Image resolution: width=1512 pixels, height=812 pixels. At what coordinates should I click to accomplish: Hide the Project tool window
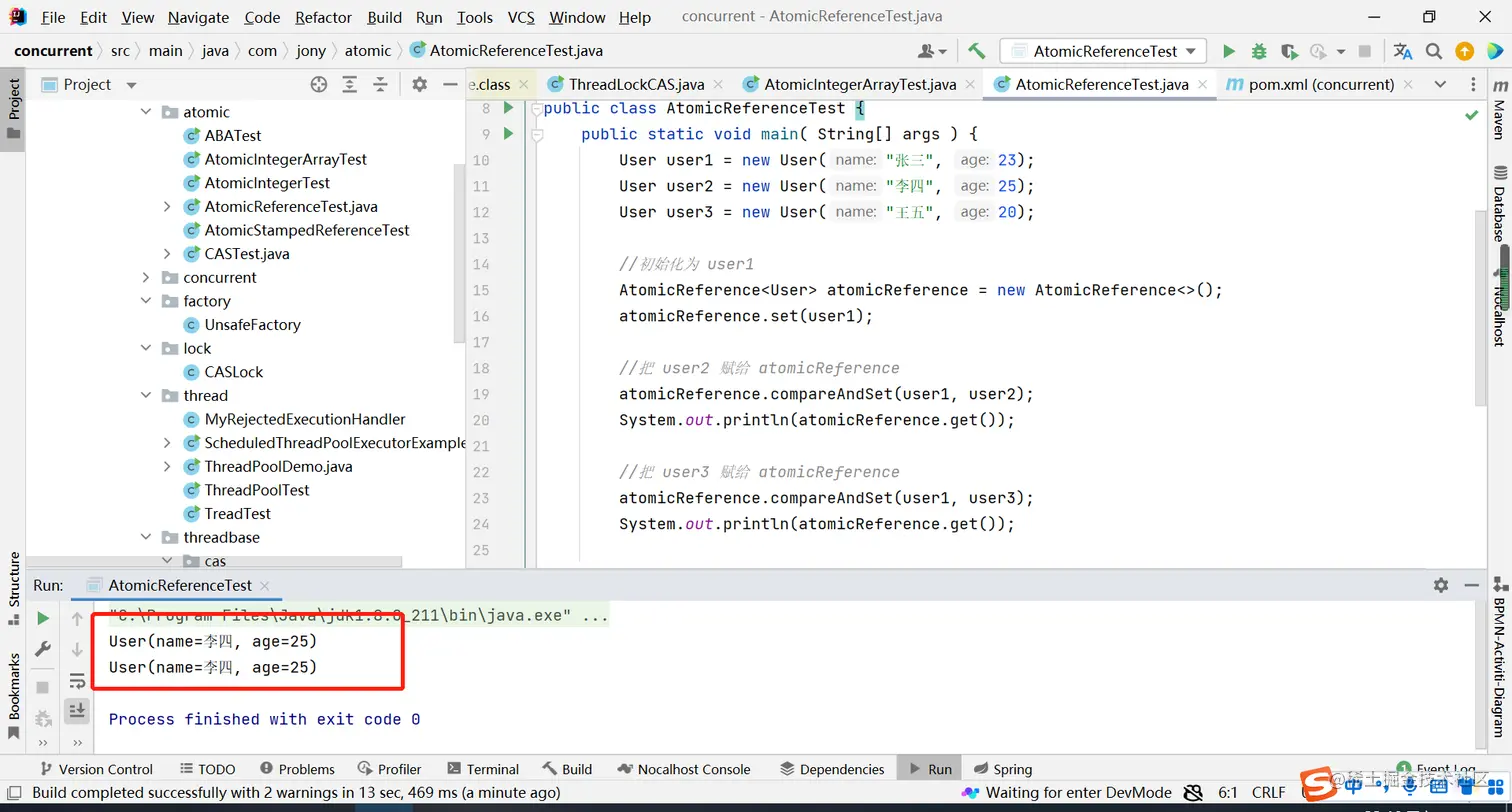coord(450,85)
